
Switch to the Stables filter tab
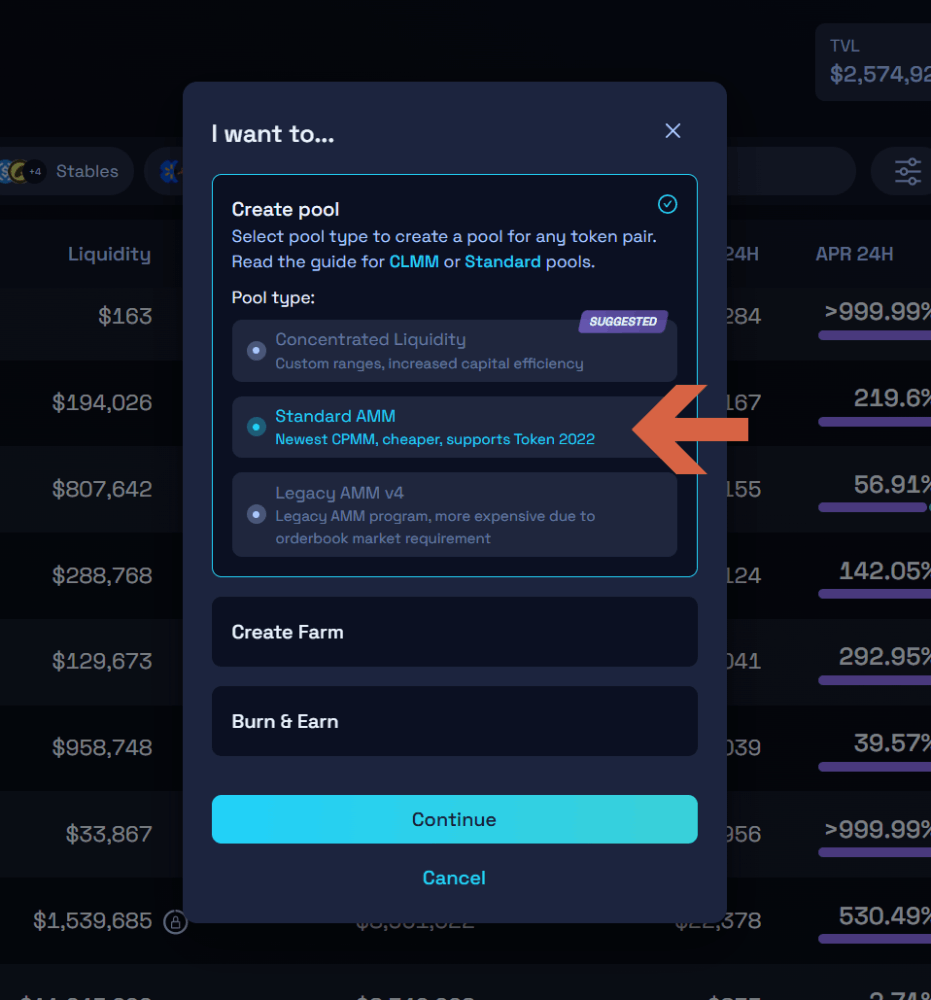(87, 172)
